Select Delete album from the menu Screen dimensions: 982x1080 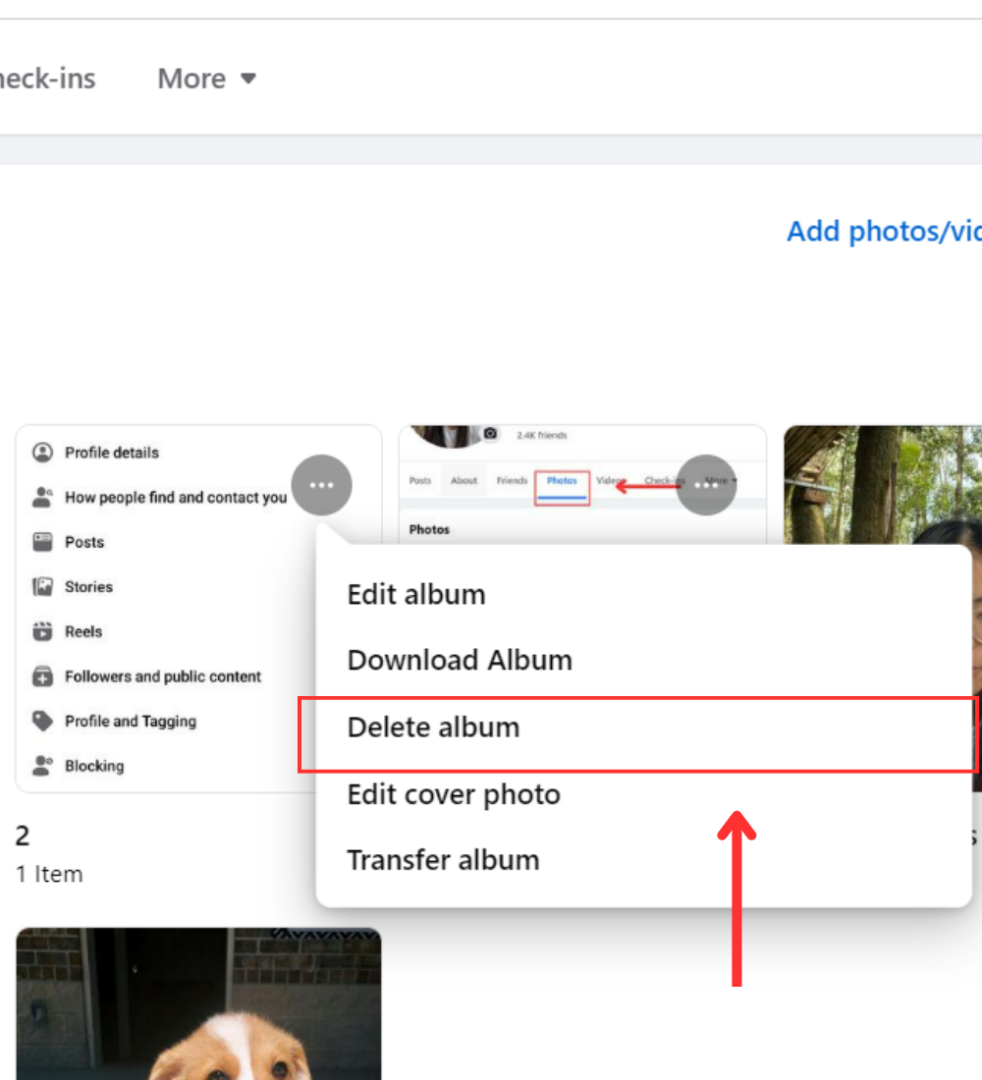pos(433,727)
